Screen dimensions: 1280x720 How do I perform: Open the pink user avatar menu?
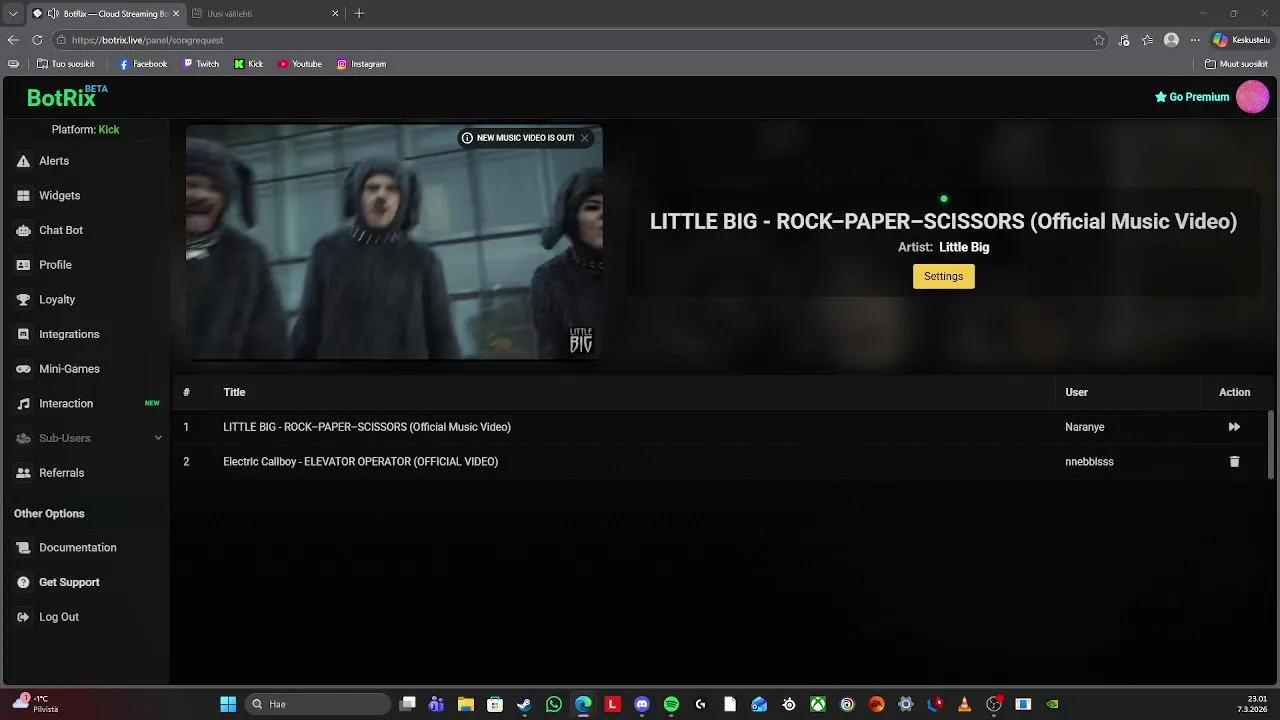(1252, 97)
